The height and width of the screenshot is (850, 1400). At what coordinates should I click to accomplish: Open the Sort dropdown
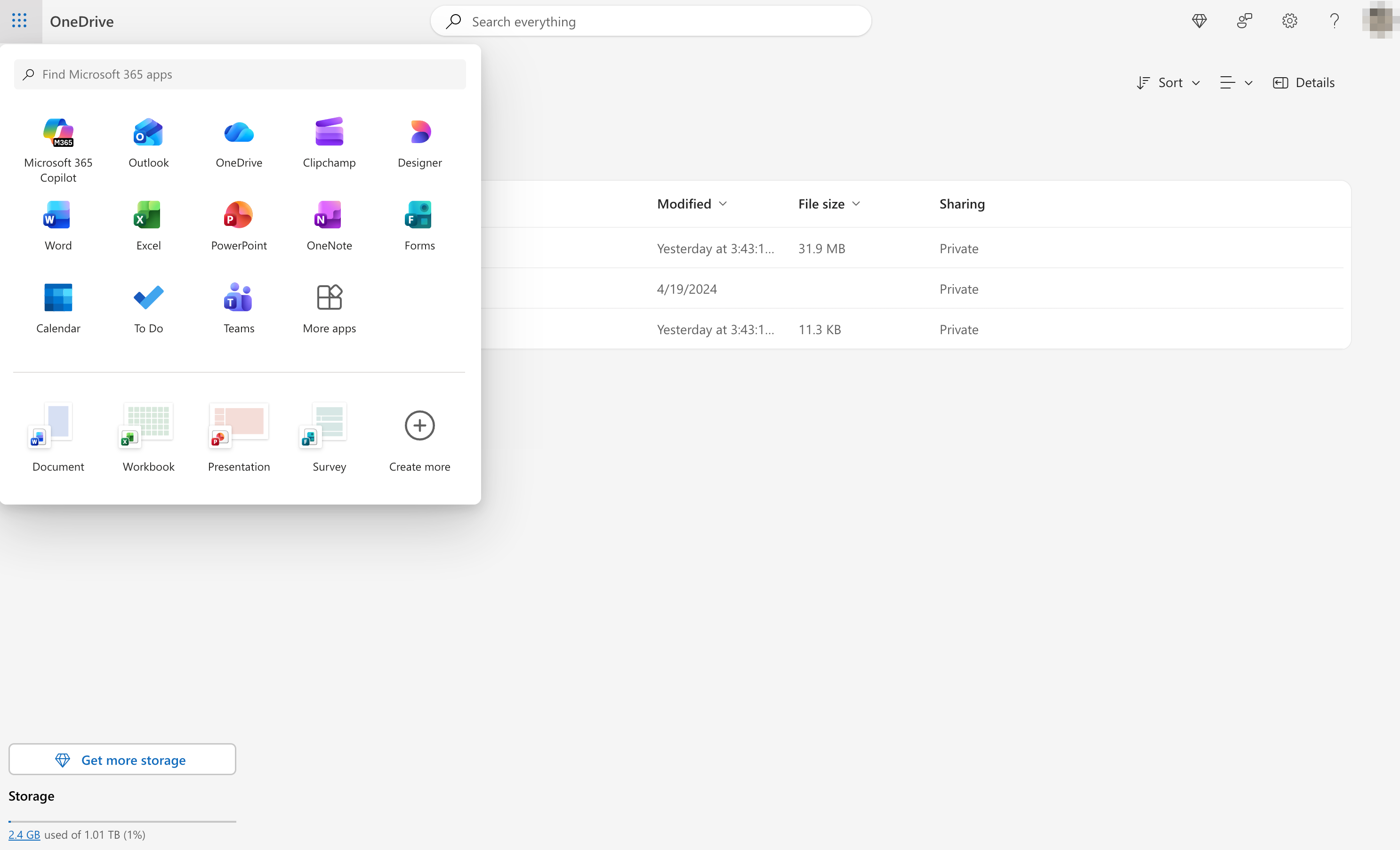(x=1168, y=82)
